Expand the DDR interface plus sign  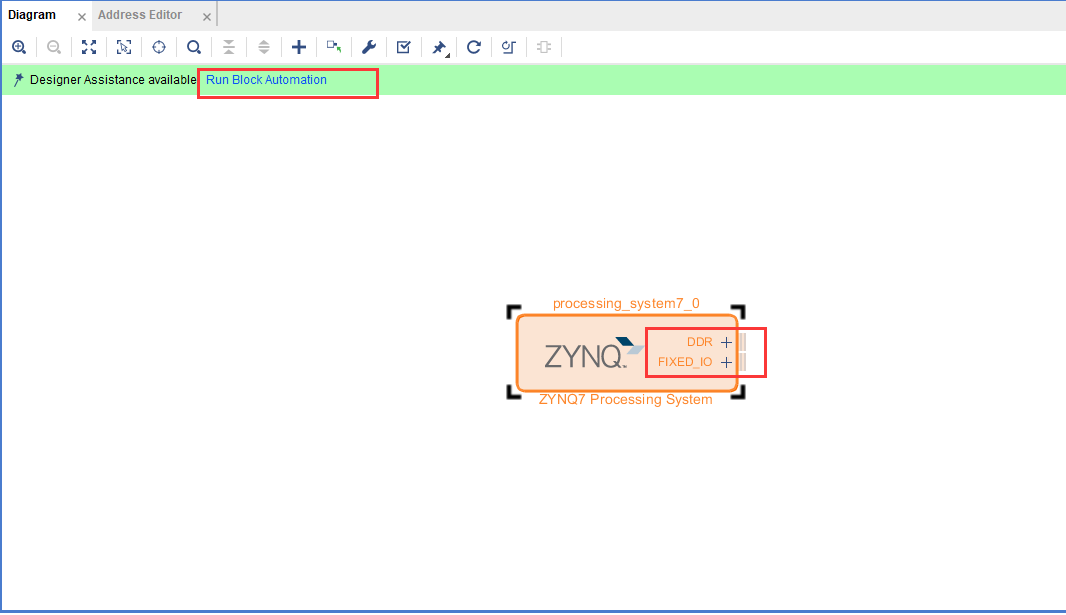726,342
